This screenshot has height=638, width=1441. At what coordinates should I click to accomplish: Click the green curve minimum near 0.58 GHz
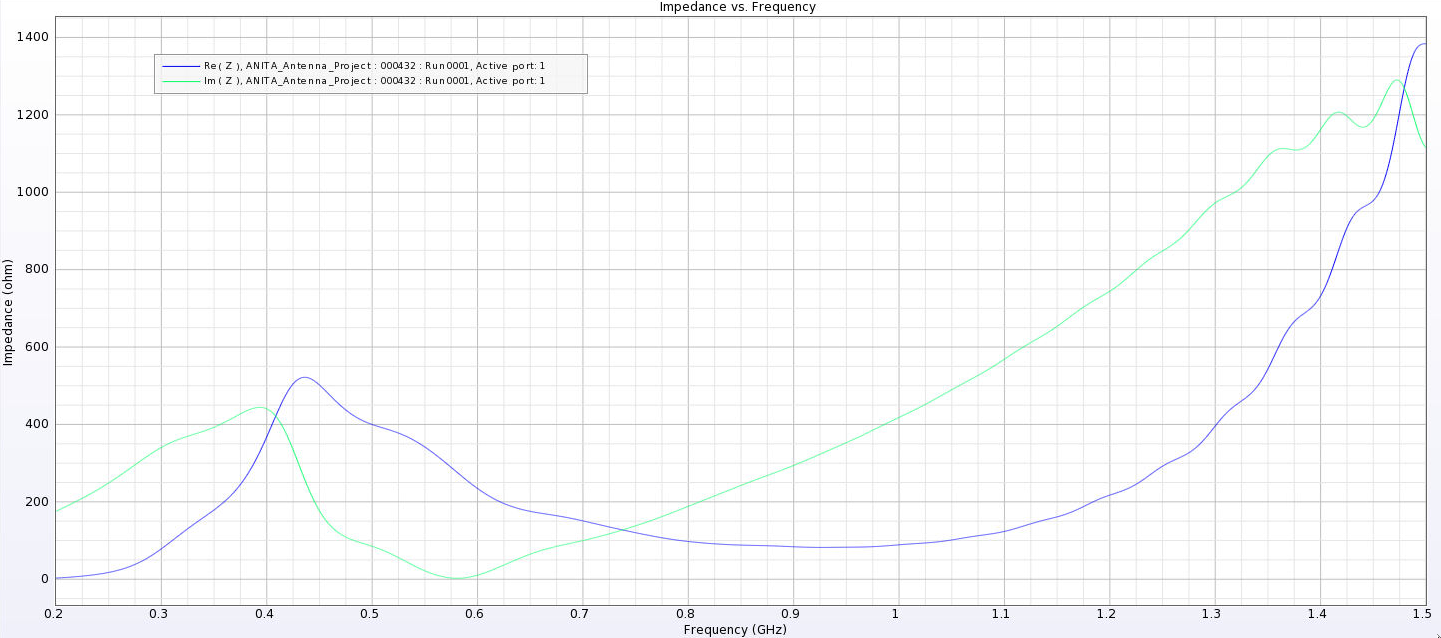(x=457, y=578)
